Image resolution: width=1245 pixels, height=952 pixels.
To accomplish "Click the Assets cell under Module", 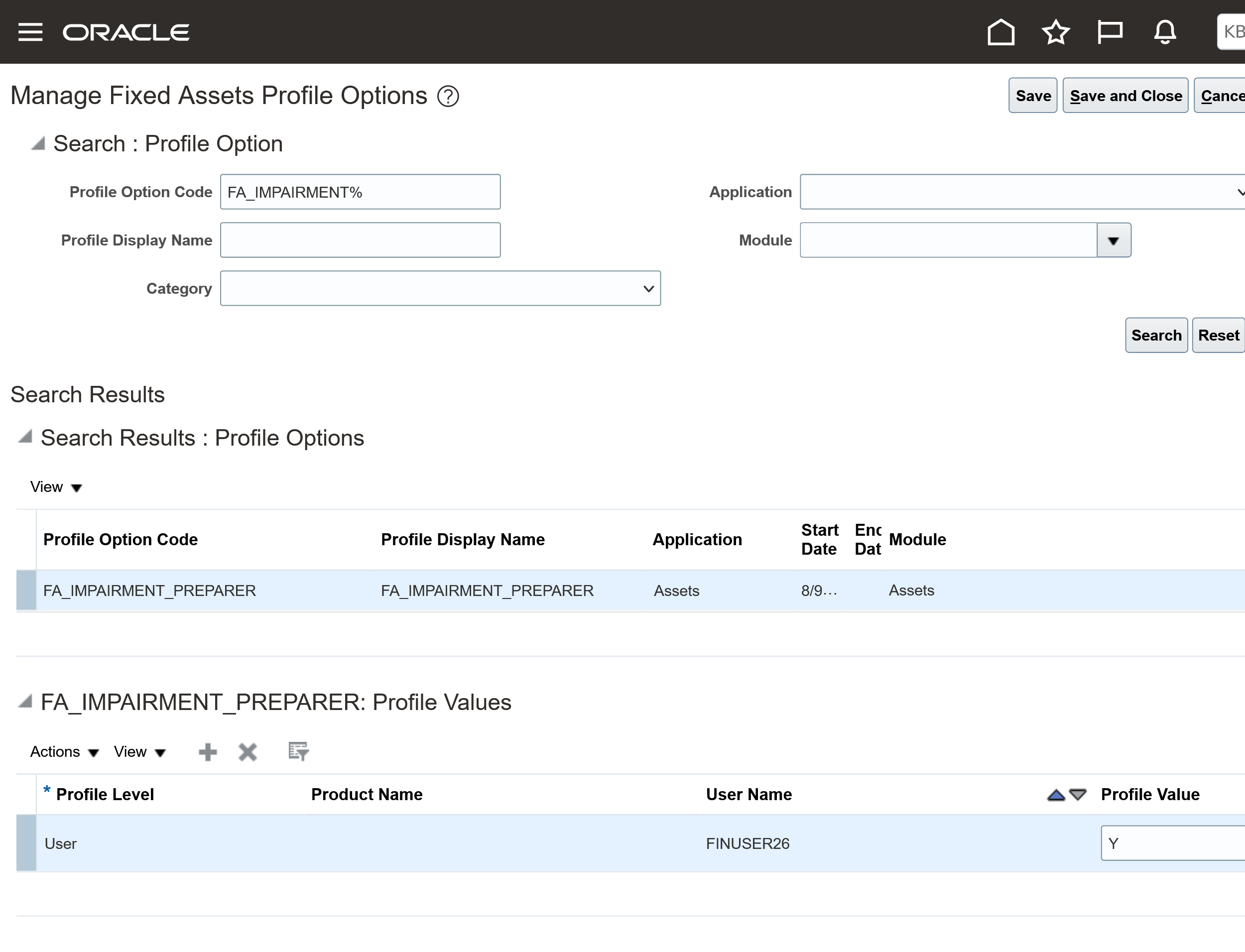I will pos(911,590).
